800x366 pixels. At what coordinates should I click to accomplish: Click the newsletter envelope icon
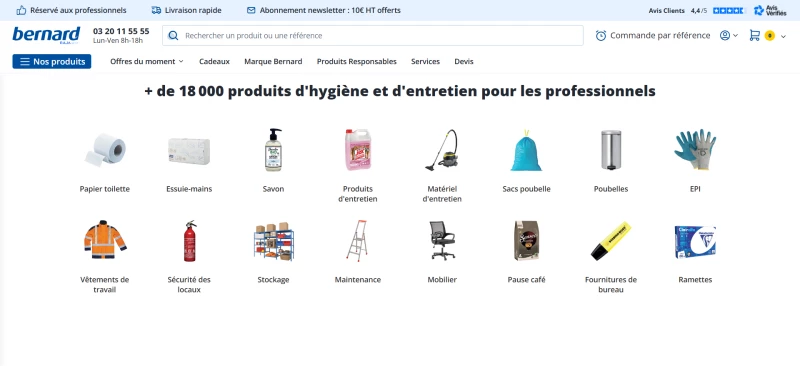pos(251,10)
